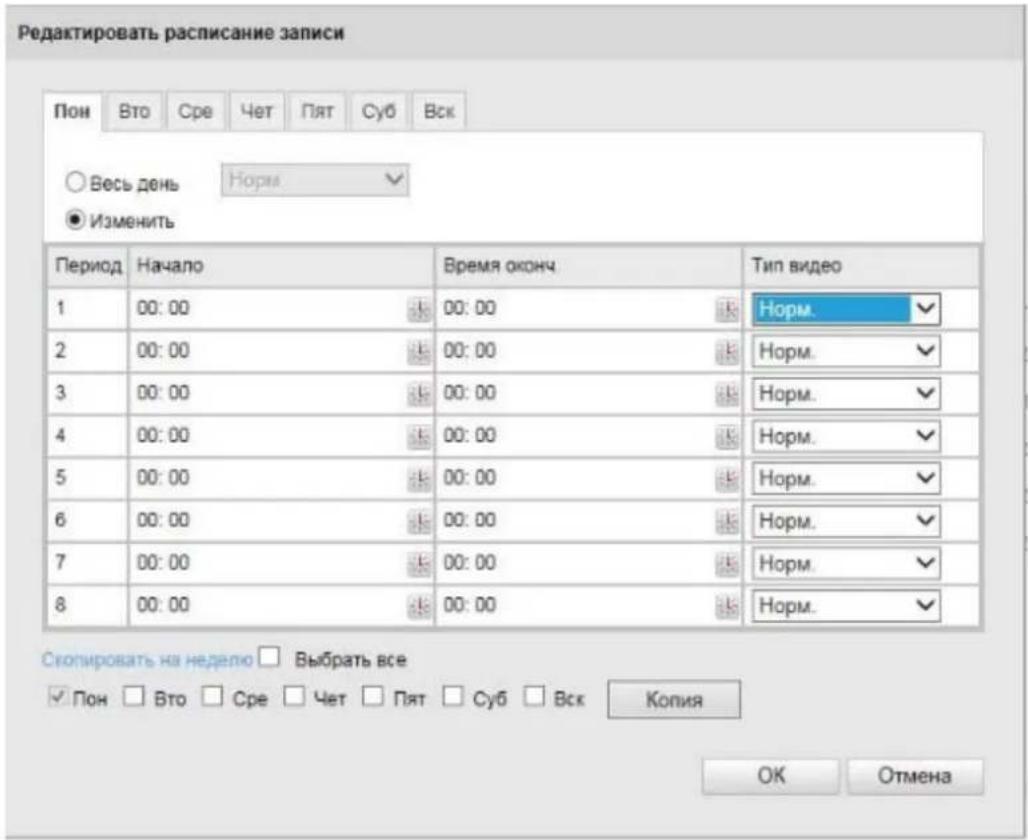Open time picker for period 5 start

419,479
